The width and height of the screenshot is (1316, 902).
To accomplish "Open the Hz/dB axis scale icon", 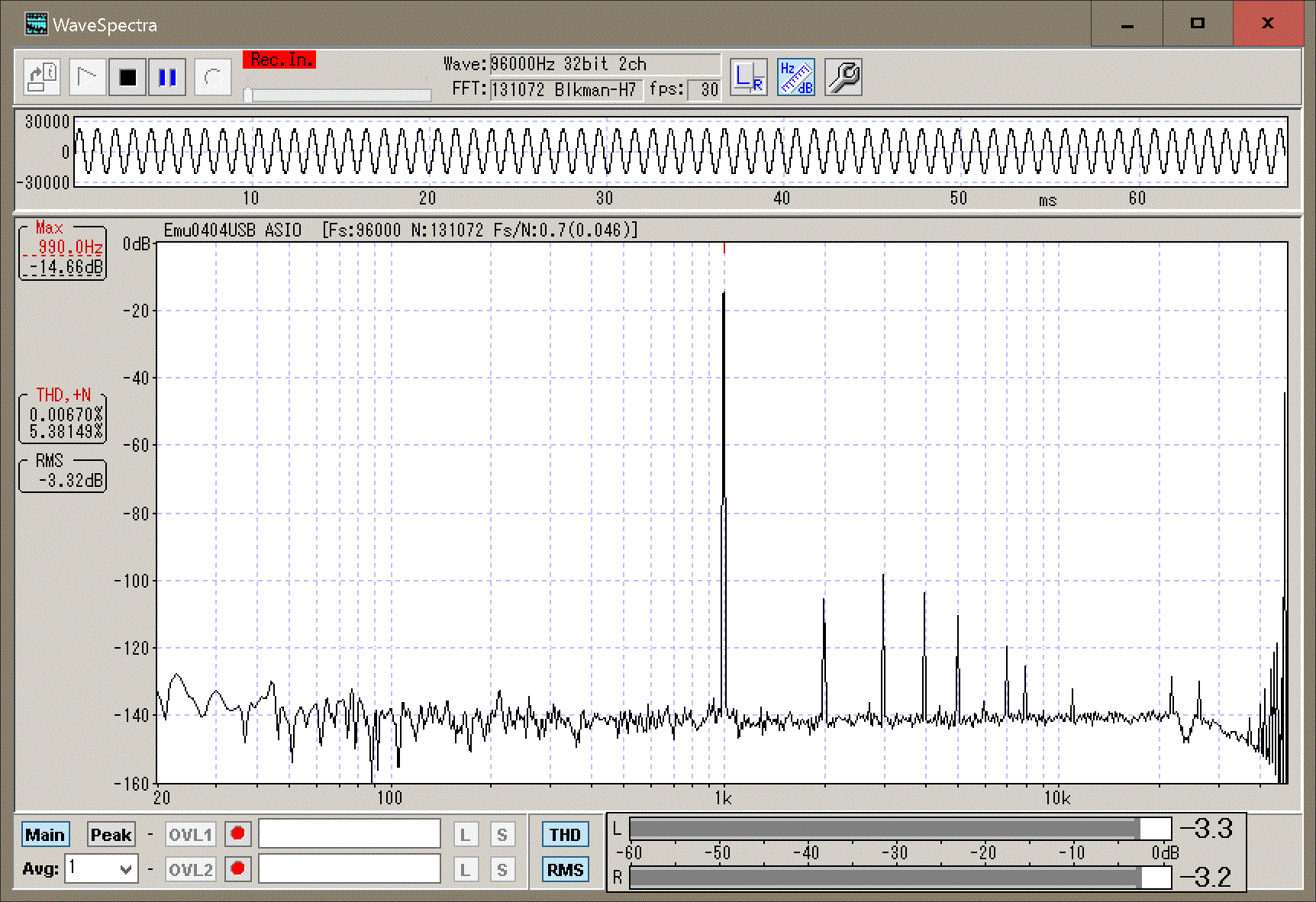I will 796,77.
